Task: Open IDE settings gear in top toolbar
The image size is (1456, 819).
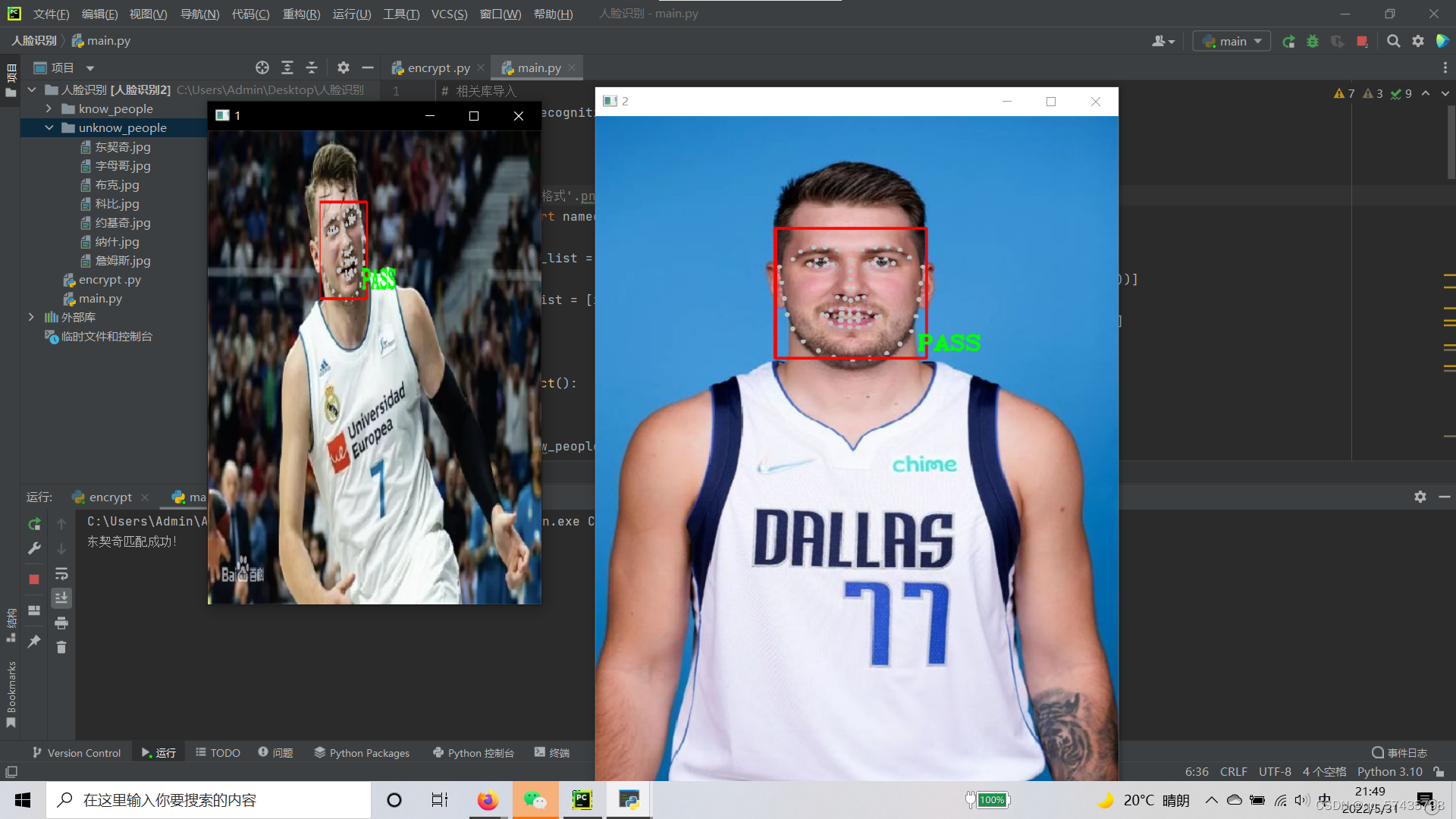Action: (x=1418, y=42)
